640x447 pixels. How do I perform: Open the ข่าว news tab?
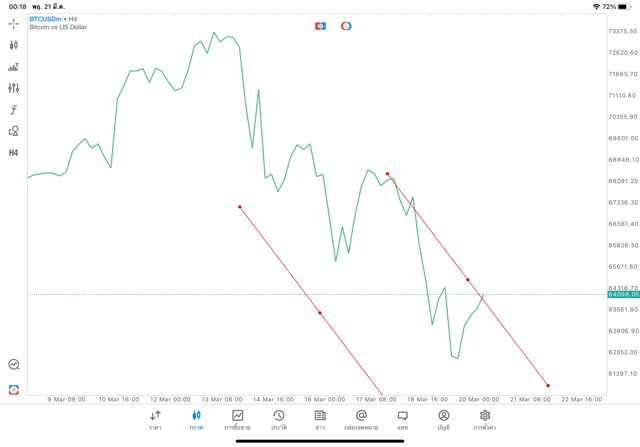click(320, 420)
